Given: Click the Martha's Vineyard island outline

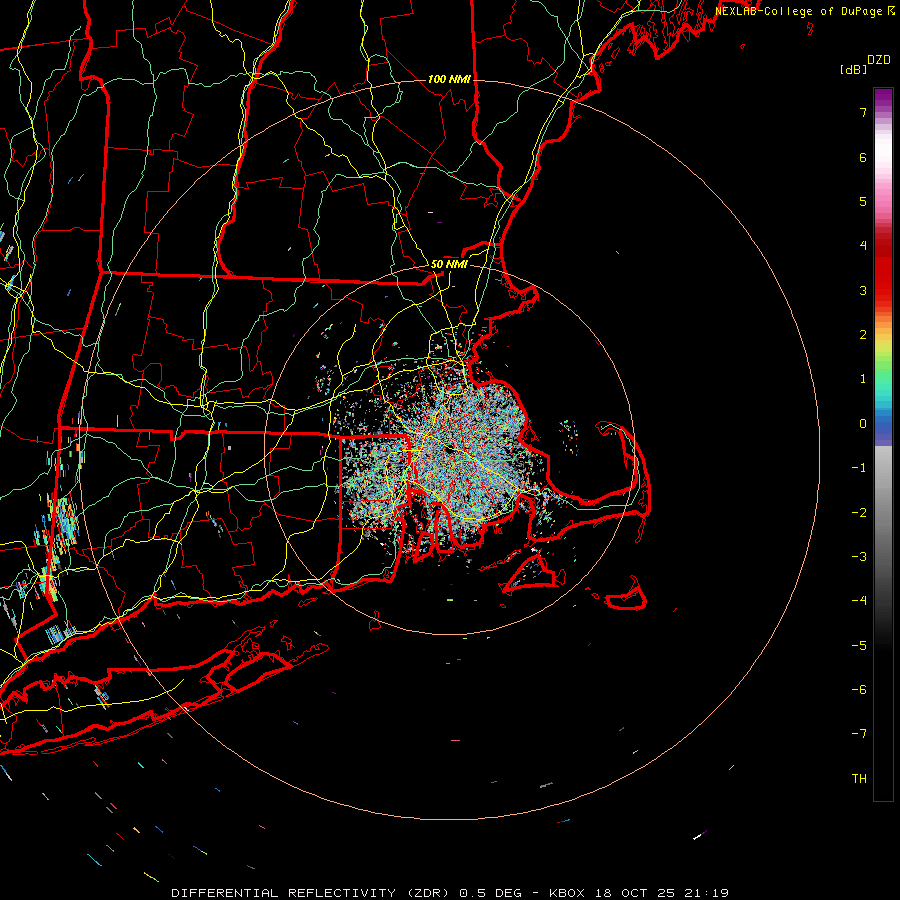Looking at the screenshot, I should [532, 574].
